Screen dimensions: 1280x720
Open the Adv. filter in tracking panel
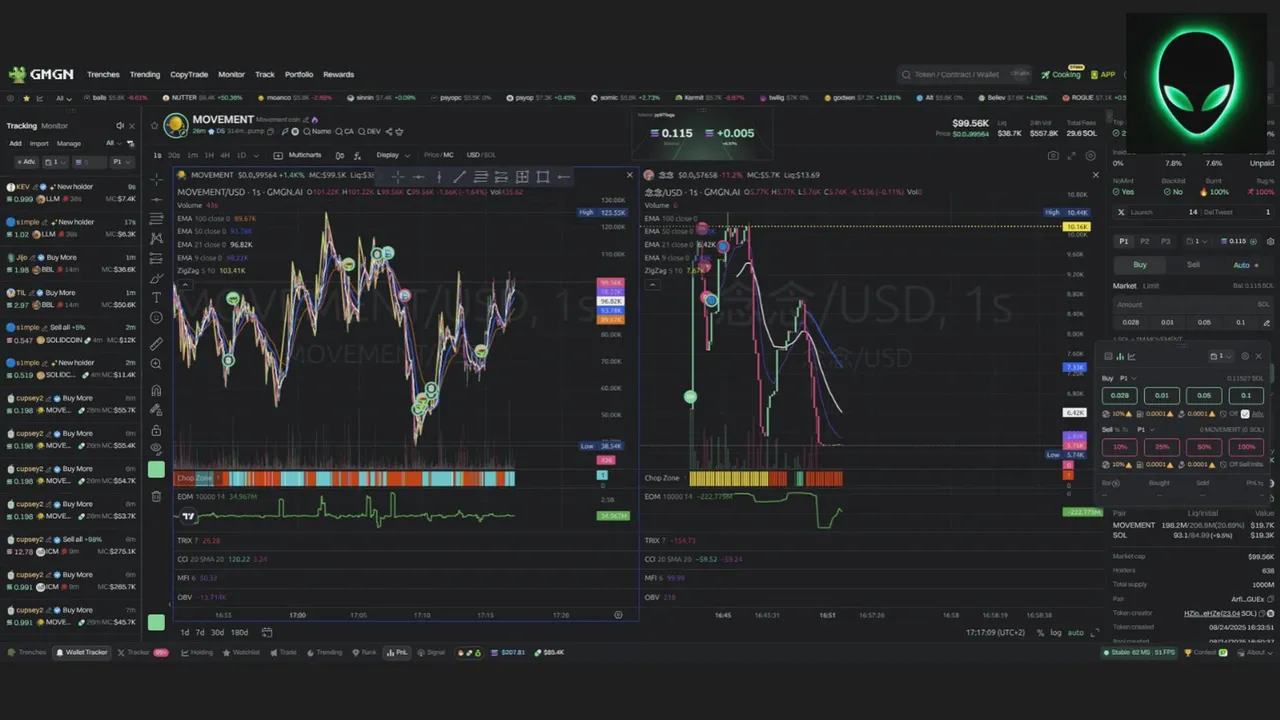(24, 161)
